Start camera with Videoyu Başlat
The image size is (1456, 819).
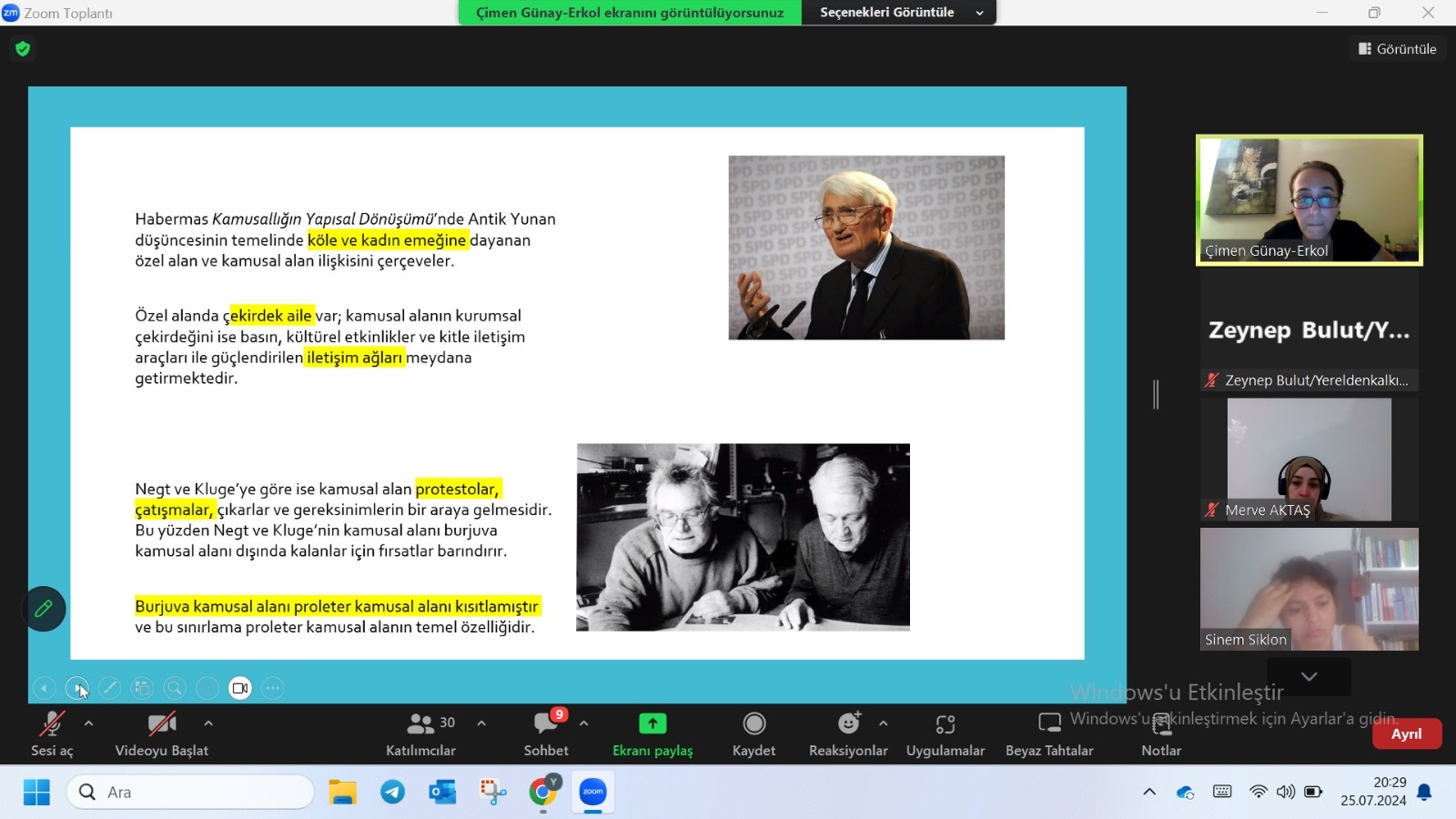tap(162, 733)
